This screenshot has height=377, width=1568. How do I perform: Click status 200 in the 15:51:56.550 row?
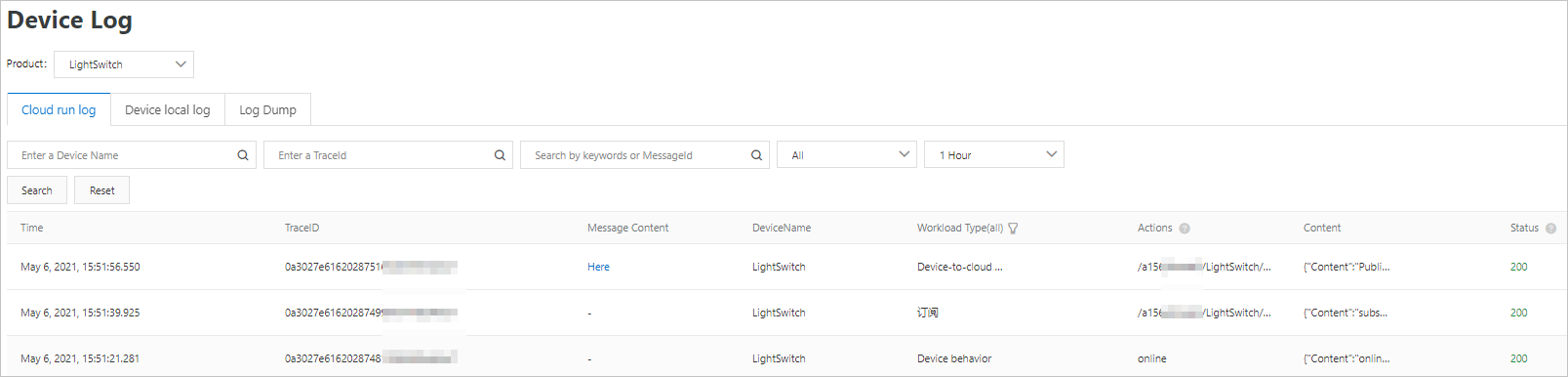(x=1518, y=267)
